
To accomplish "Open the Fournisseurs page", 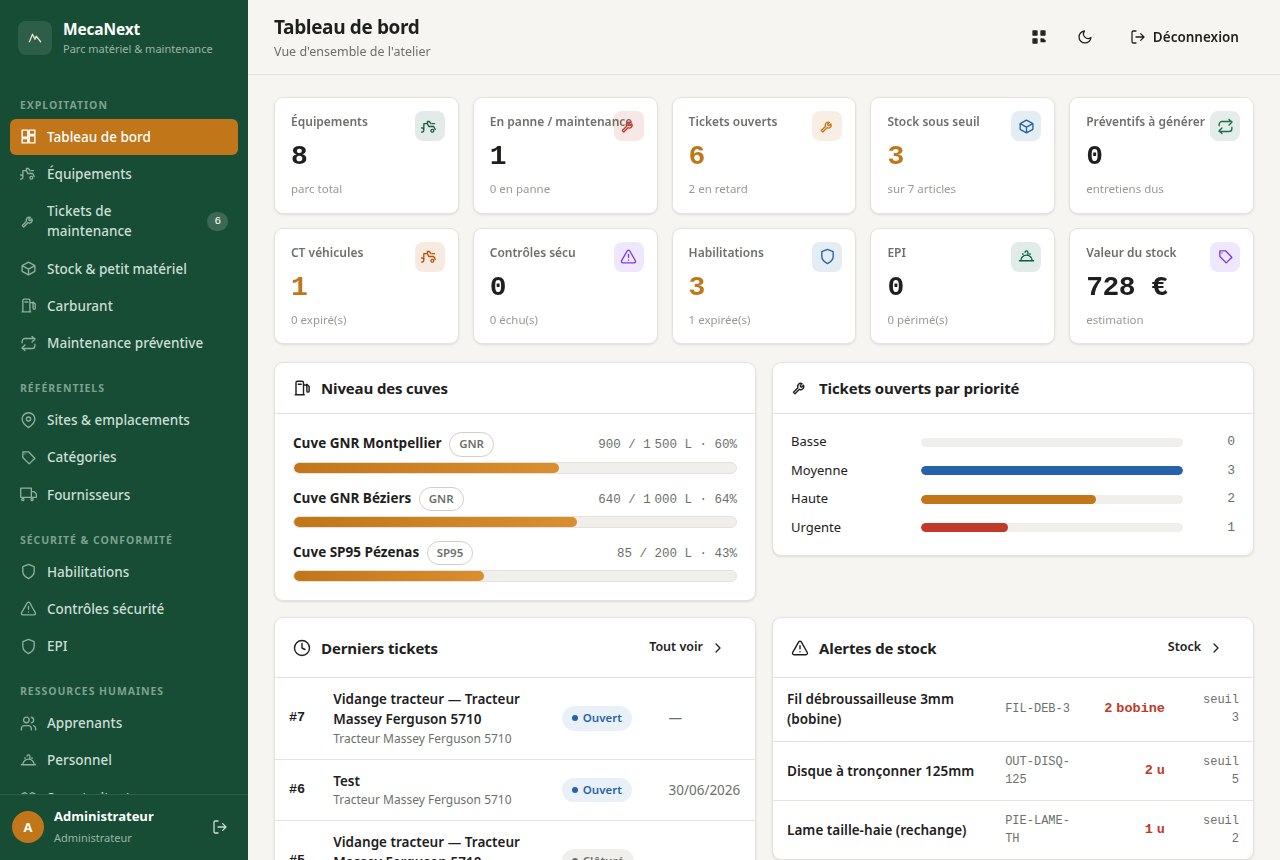I will pos(124,495).
